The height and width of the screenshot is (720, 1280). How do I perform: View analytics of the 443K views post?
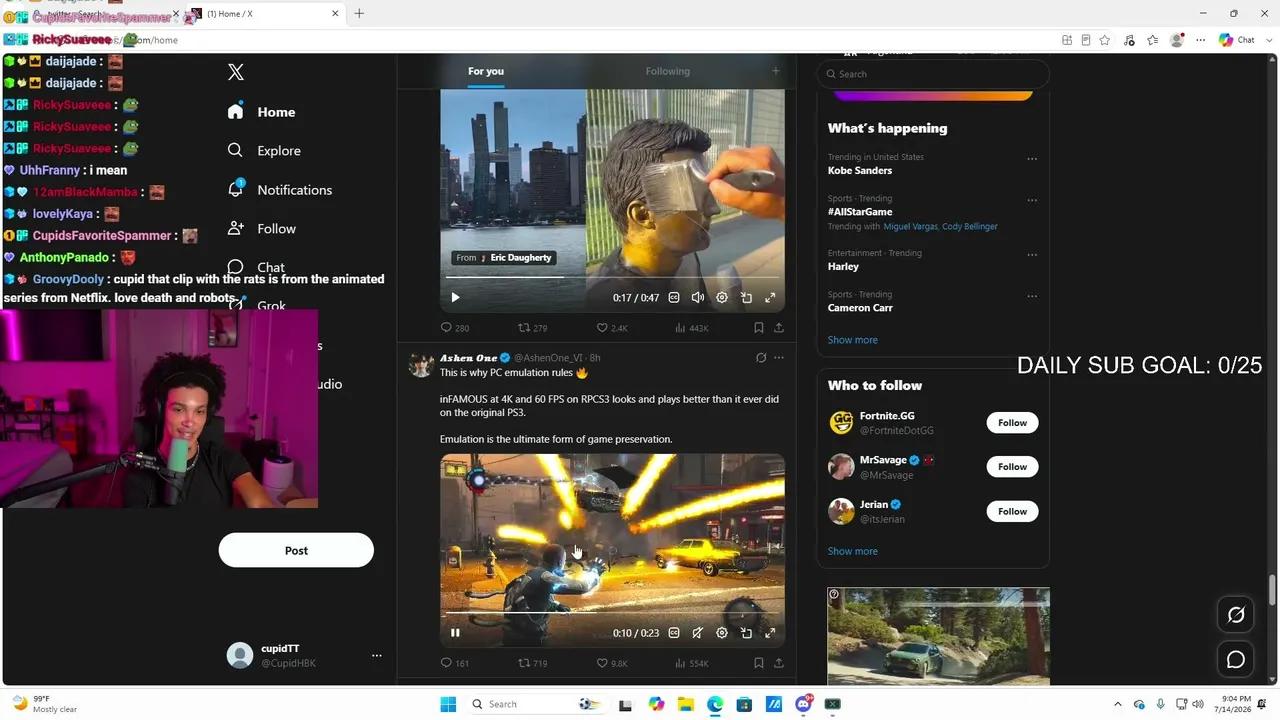(691, 328)
